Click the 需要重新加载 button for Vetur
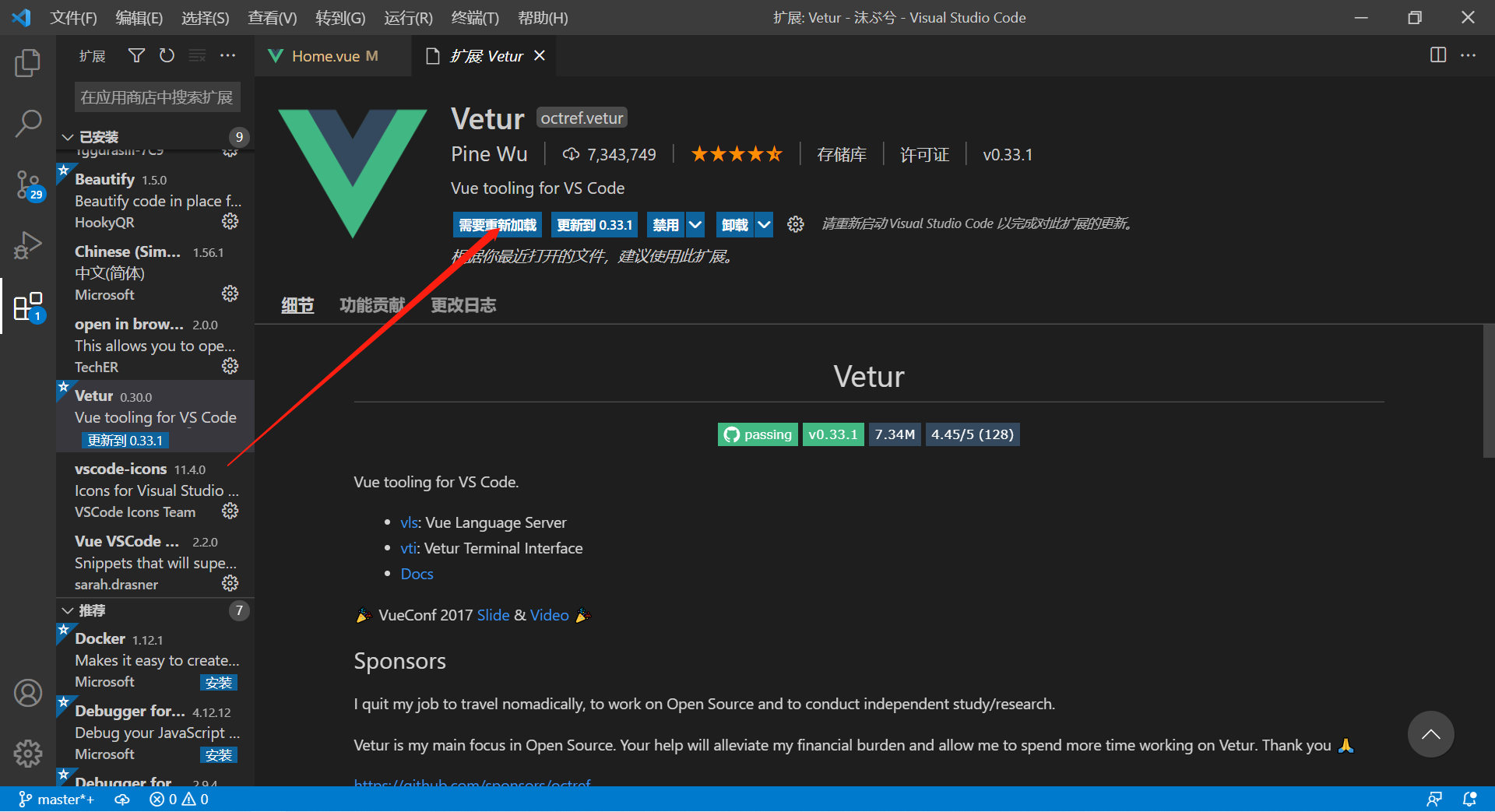This screenshot has width=1495, height=812. [496, 224]
